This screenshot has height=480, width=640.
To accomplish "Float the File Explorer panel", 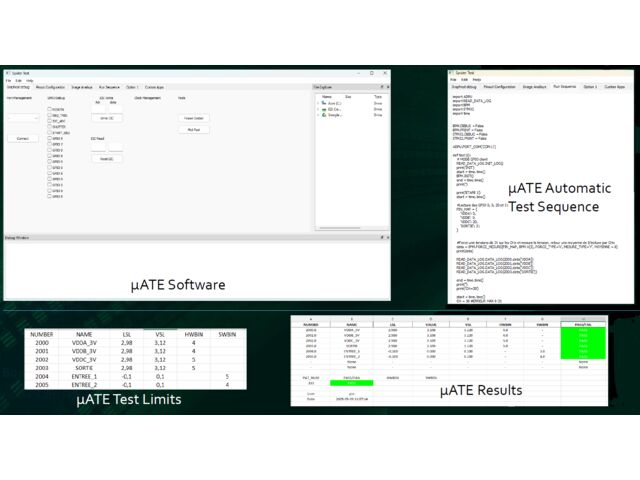I will point(382,88).
